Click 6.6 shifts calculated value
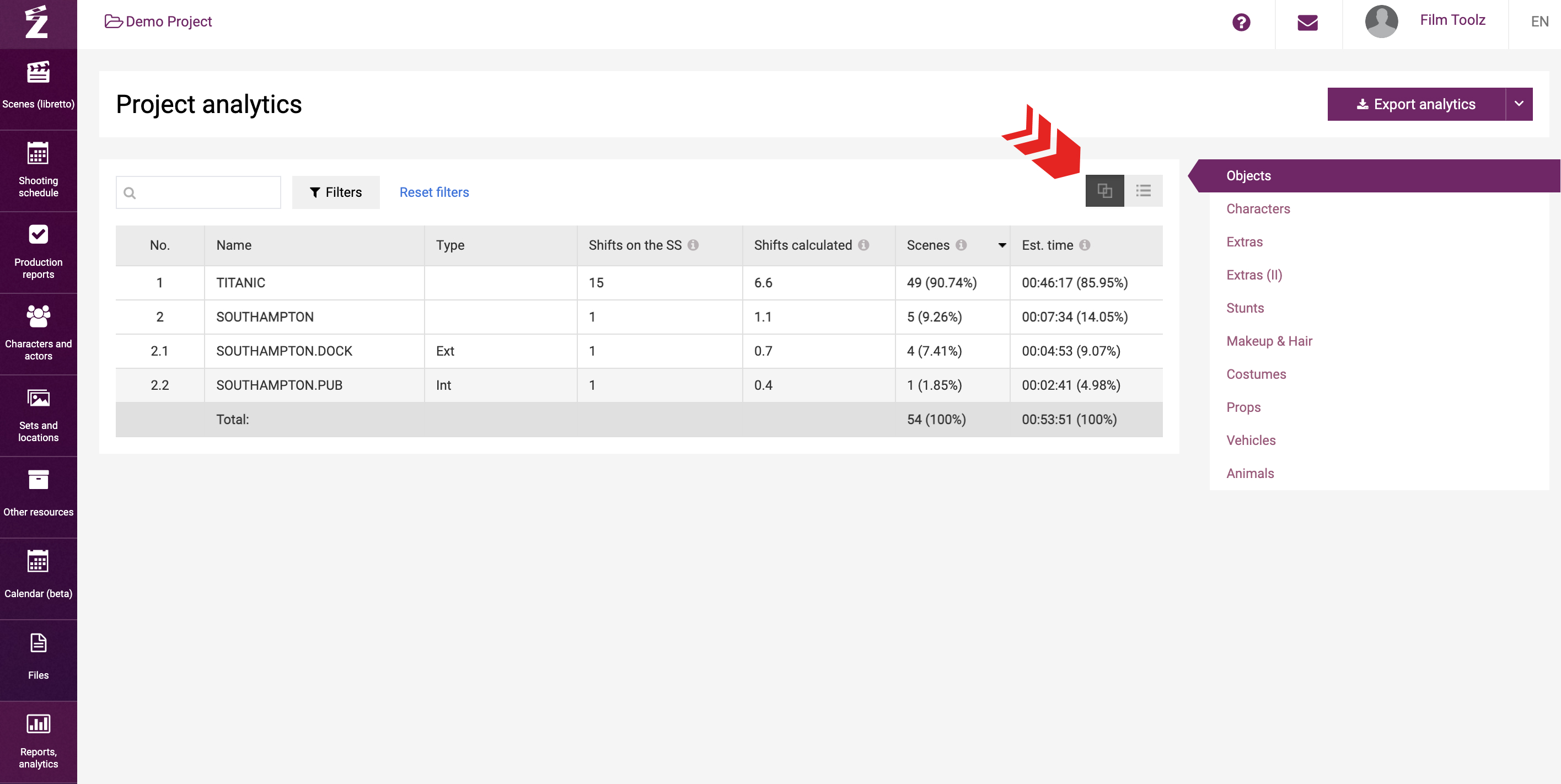Image resolution: width=1561 pixels, height=784 pixels. (x=763, y=282)
